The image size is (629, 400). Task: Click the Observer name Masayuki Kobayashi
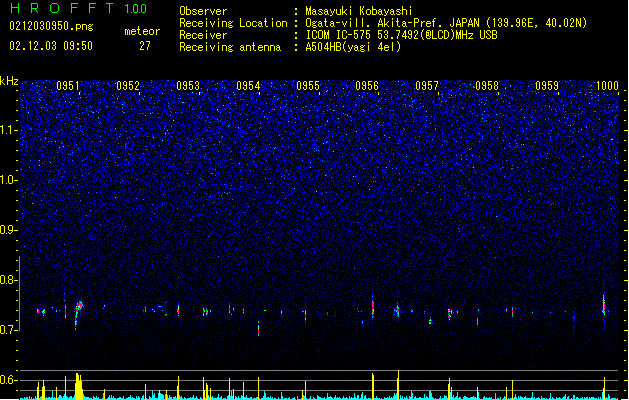tap(359, 11)
